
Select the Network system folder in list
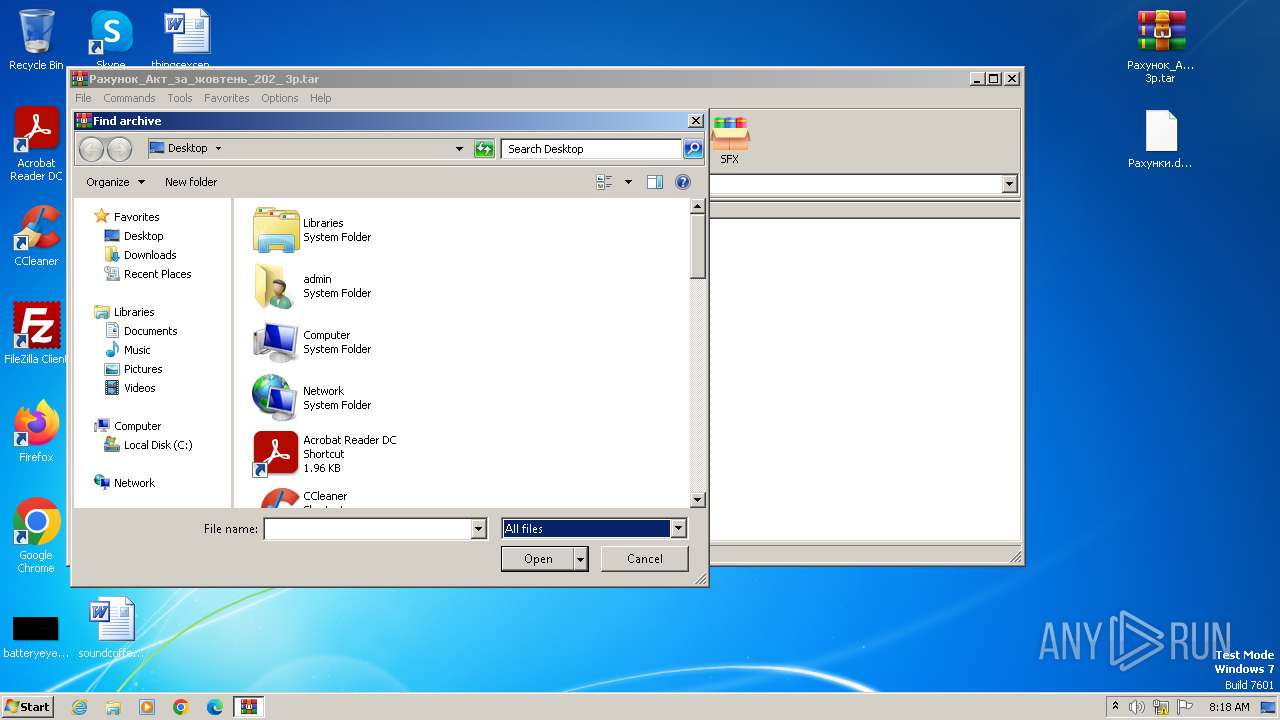[x=312, y=398]
